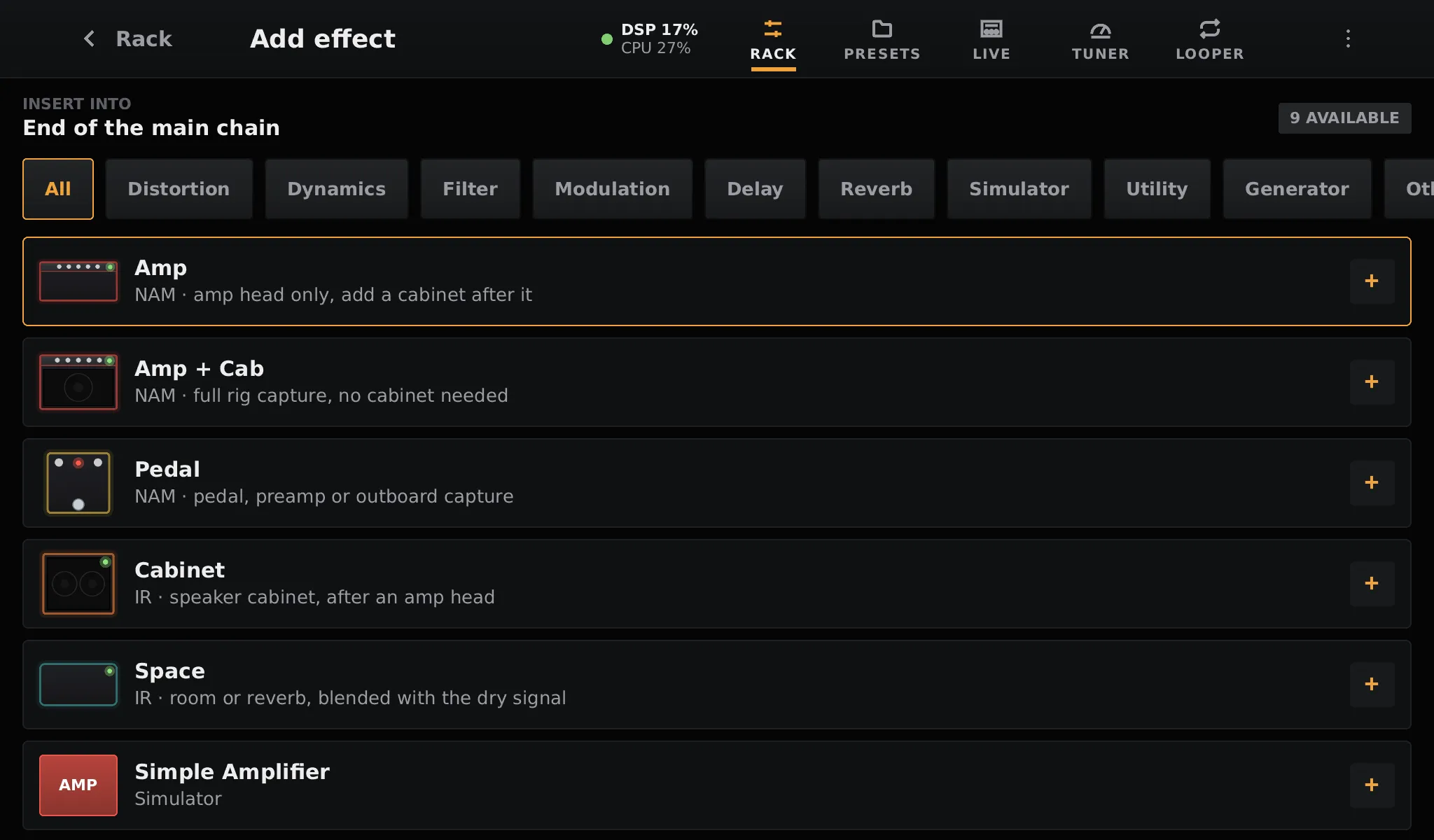Go back to Rack using the chevron
This screenshot has height=840, width=1434.
(90, 38)
